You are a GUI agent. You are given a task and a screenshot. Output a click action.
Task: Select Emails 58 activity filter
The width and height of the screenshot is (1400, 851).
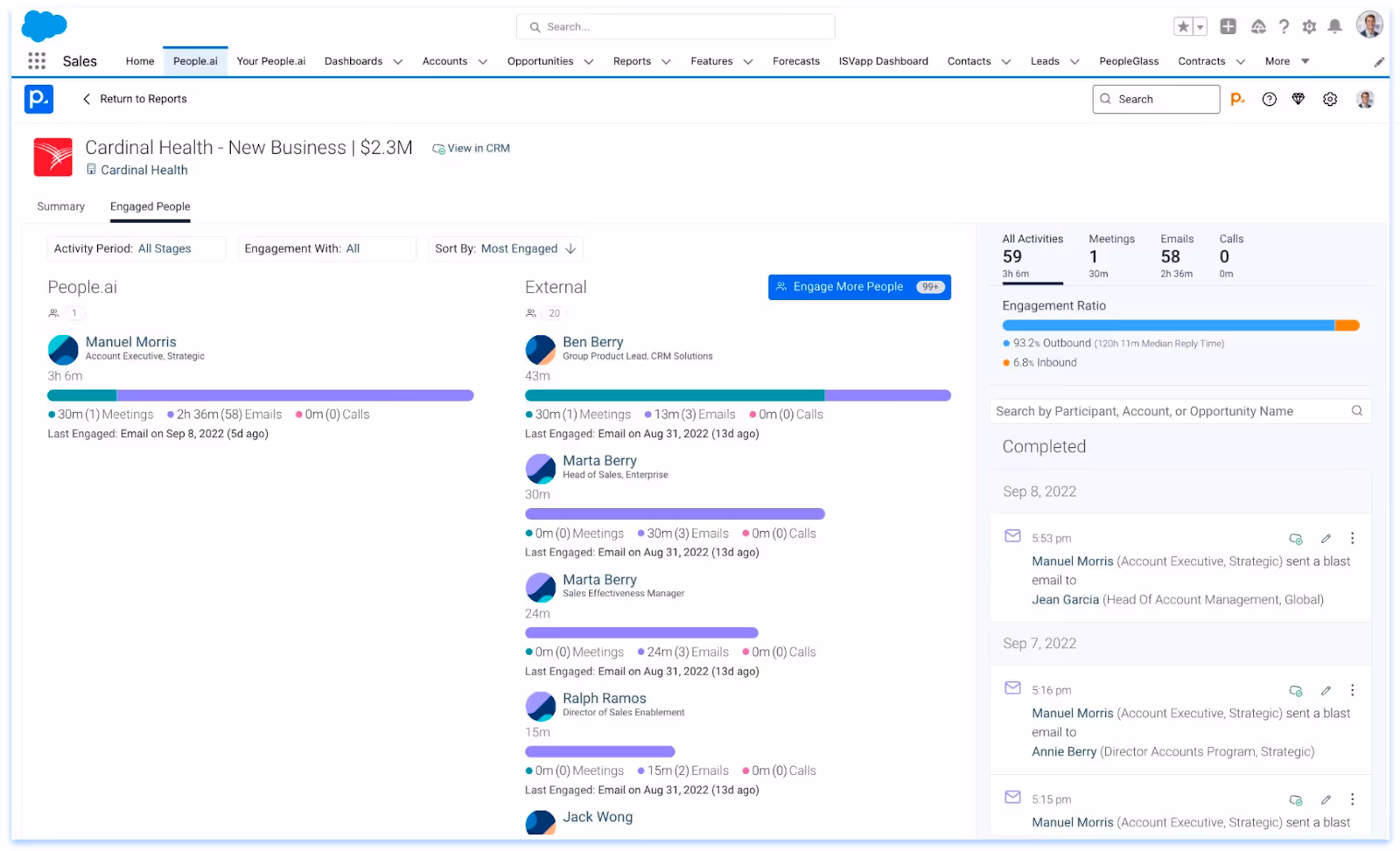click(1177, 257)
